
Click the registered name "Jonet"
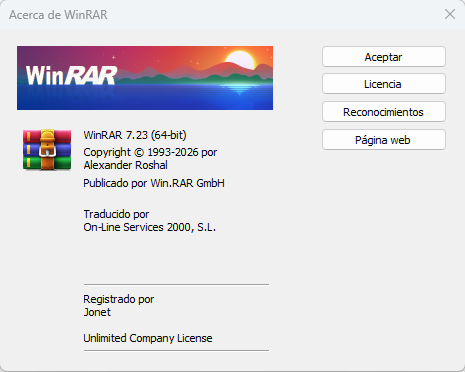[x=97, y=312]
